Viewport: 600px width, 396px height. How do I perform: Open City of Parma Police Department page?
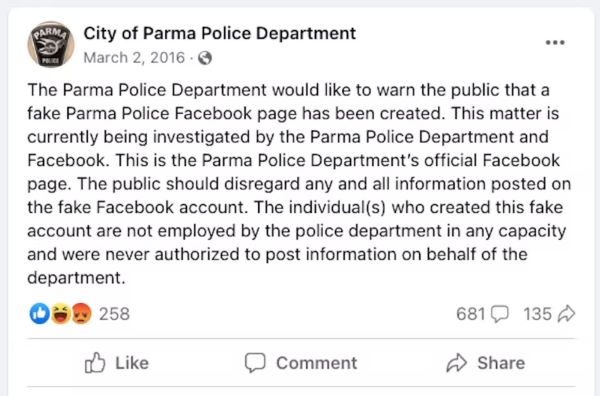pyautogui.click(x=220, y=34)
